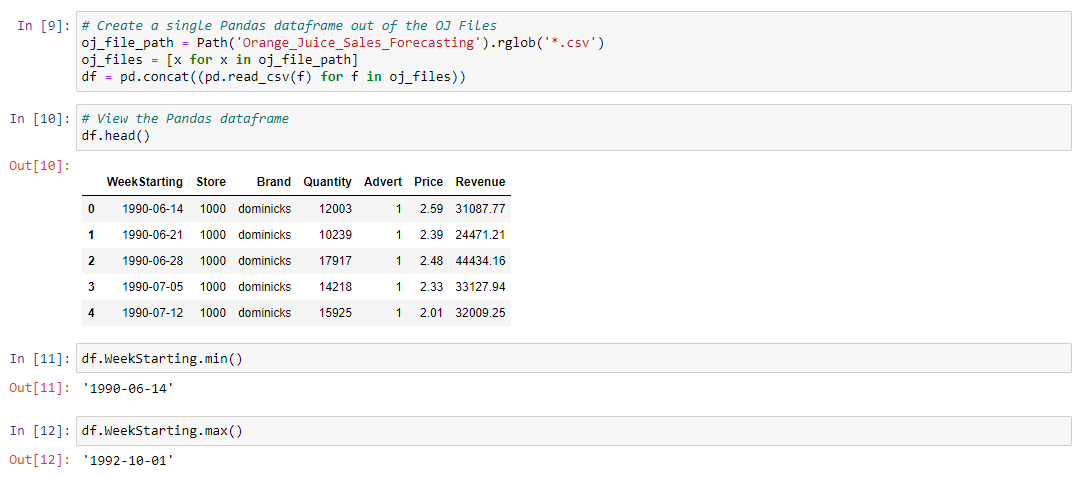Click the Revenue column header
The height and width of the screenshot is (478, 1084).
pyautogui.click(x=480, y=182)
